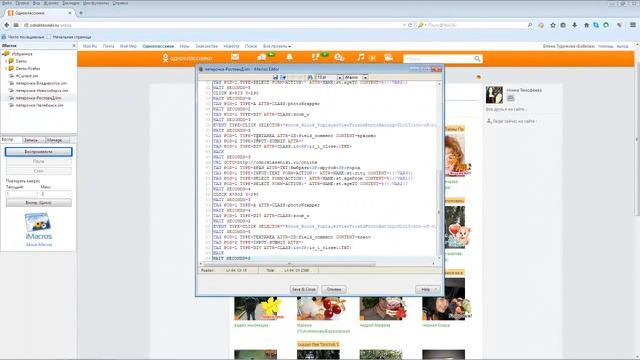
Task: Open Odnoklassniki music note icon
Action: (x=360, y=57)
